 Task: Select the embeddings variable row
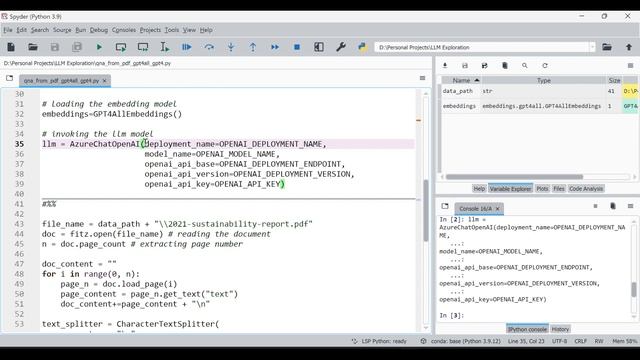pyautogui.click(x=540, y=106)
